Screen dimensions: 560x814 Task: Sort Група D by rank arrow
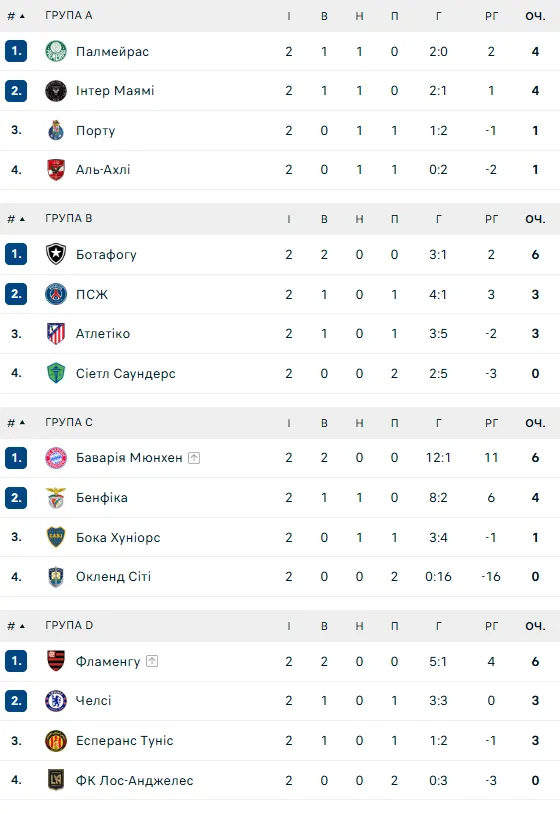click(x=22, y=626)
